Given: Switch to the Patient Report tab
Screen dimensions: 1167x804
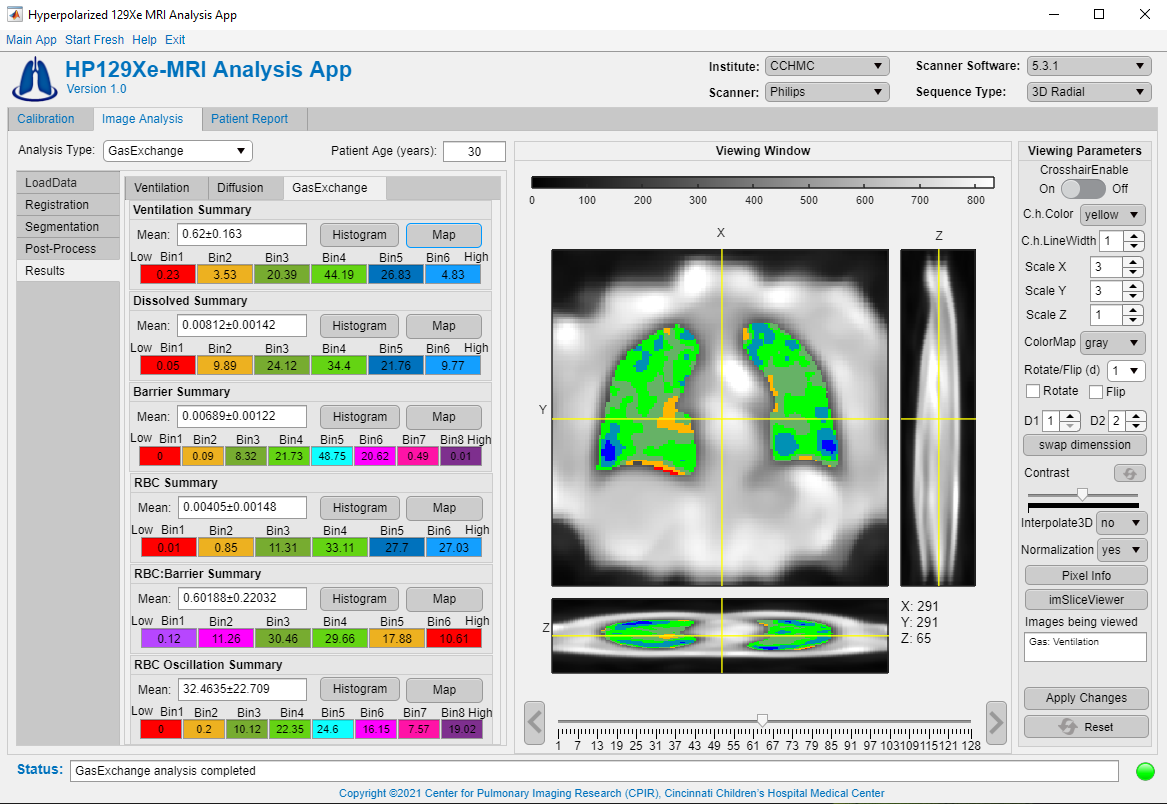Looking at the screenshot, I should (x=249, y=119).
